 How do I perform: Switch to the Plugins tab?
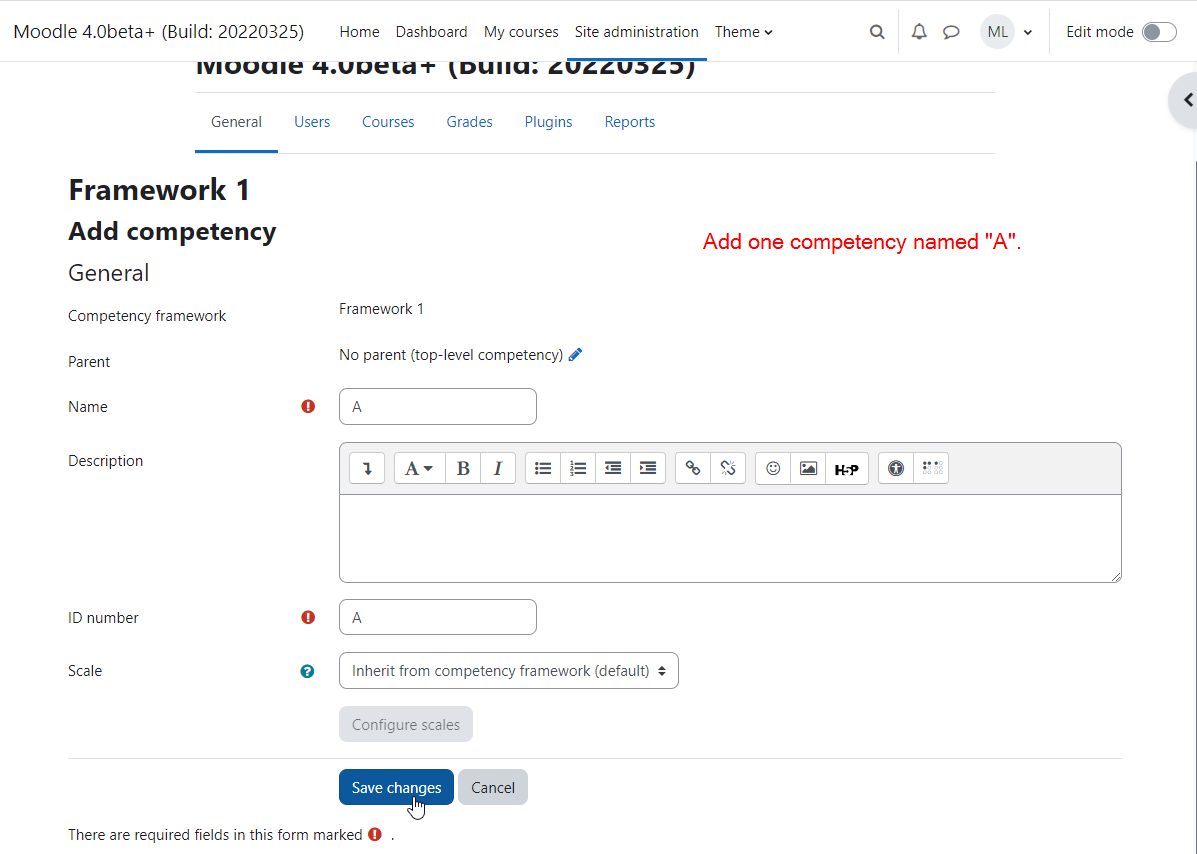pyautogui.click(x=548, y=122)
